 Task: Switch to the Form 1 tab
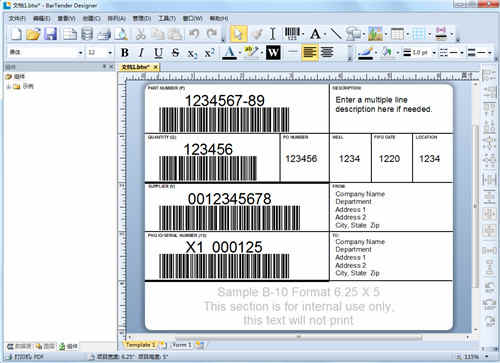coord(181,345)
